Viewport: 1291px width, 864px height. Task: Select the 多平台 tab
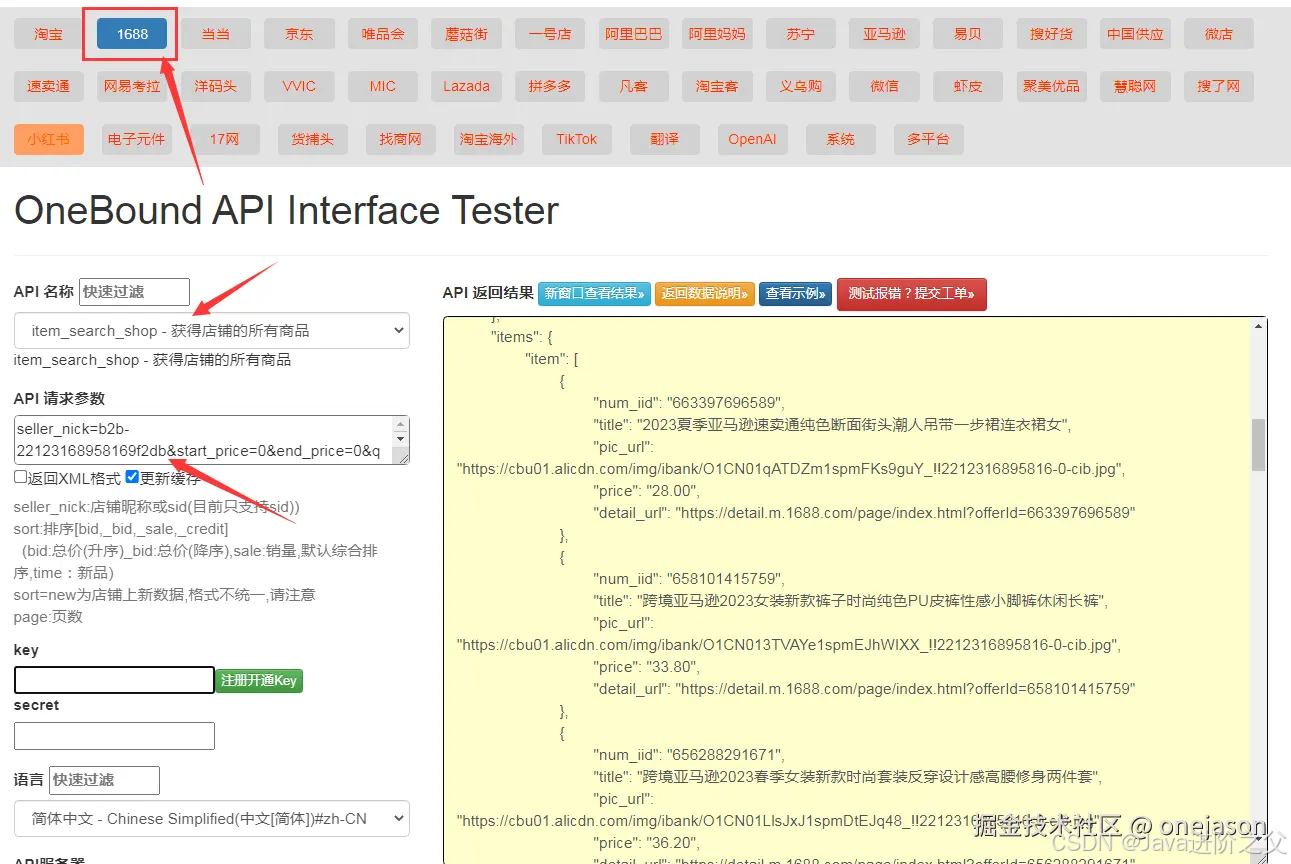pos(928,139)
